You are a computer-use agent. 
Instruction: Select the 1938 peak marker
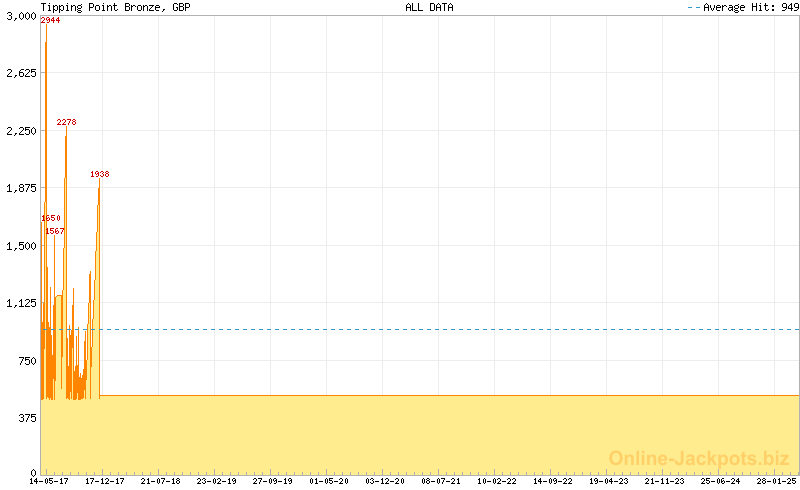click(99, 174)
